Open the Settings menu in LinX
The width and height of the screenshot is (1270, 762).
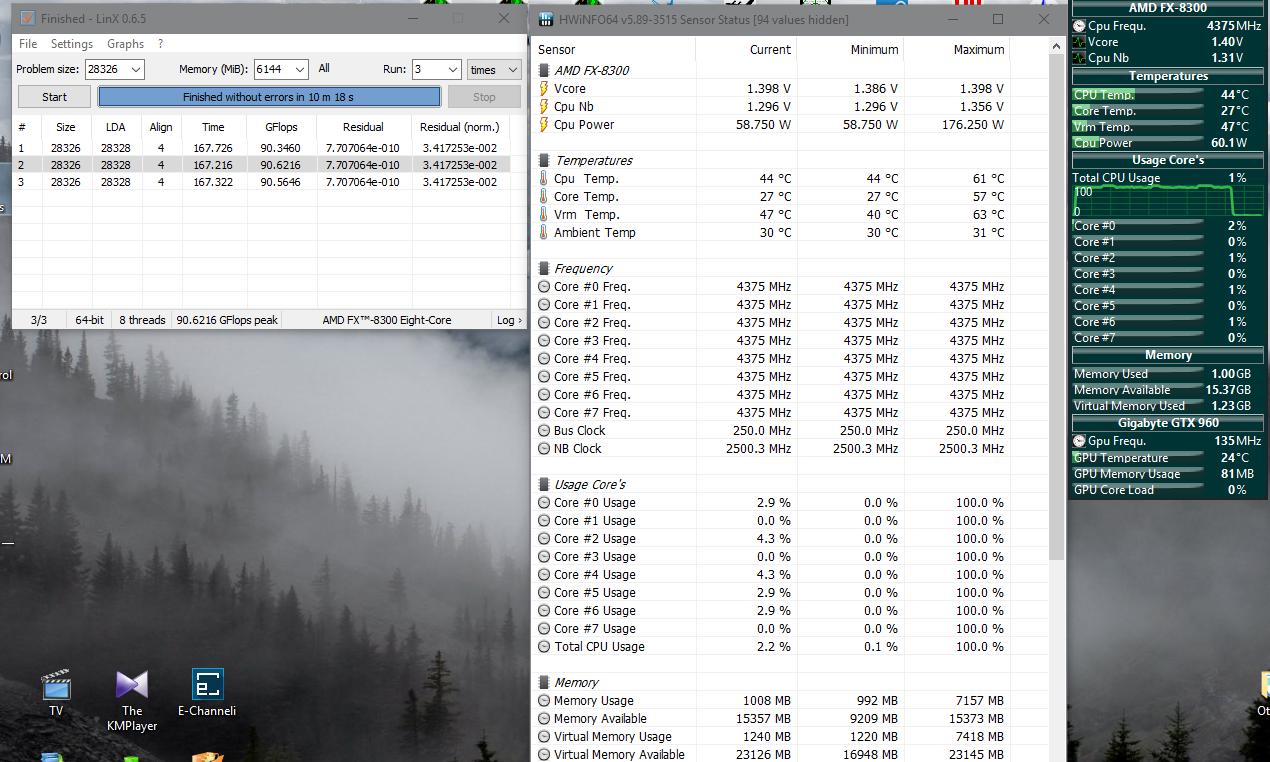72,44
